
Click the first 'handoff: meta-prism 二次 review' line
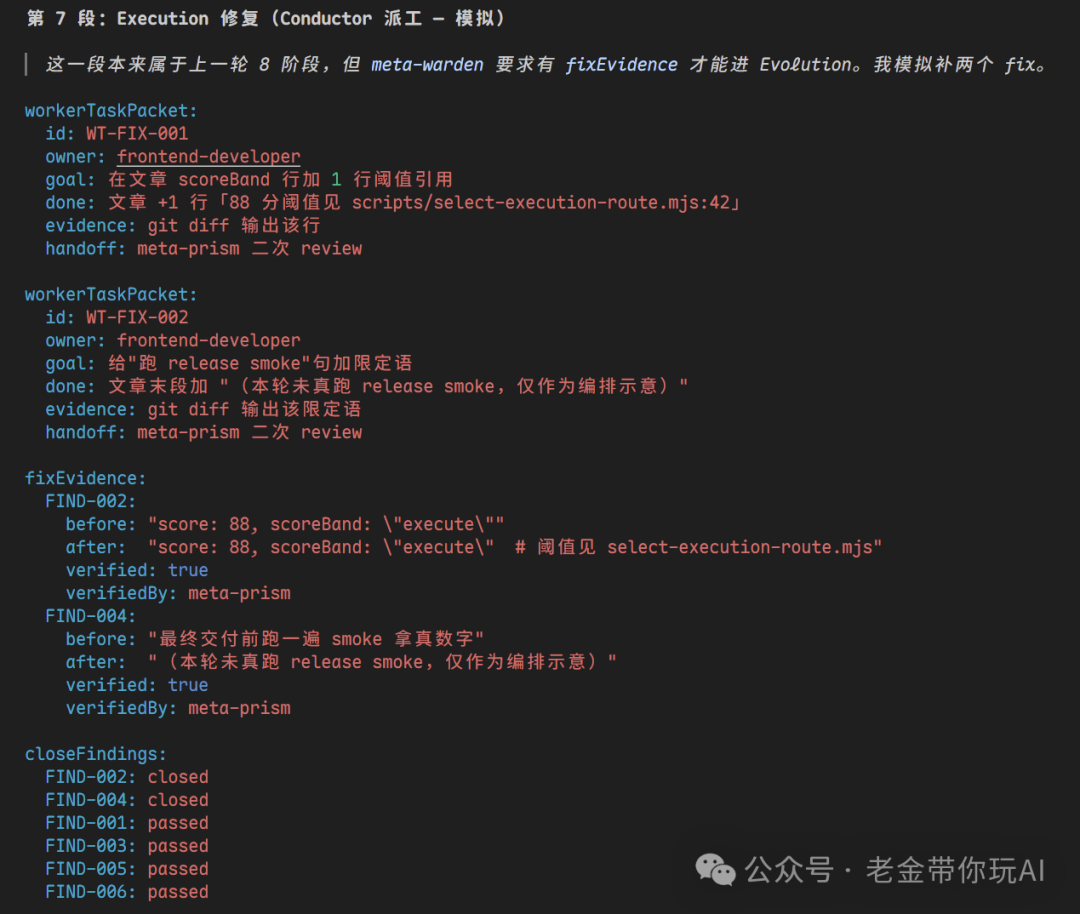tap(204, 249)
